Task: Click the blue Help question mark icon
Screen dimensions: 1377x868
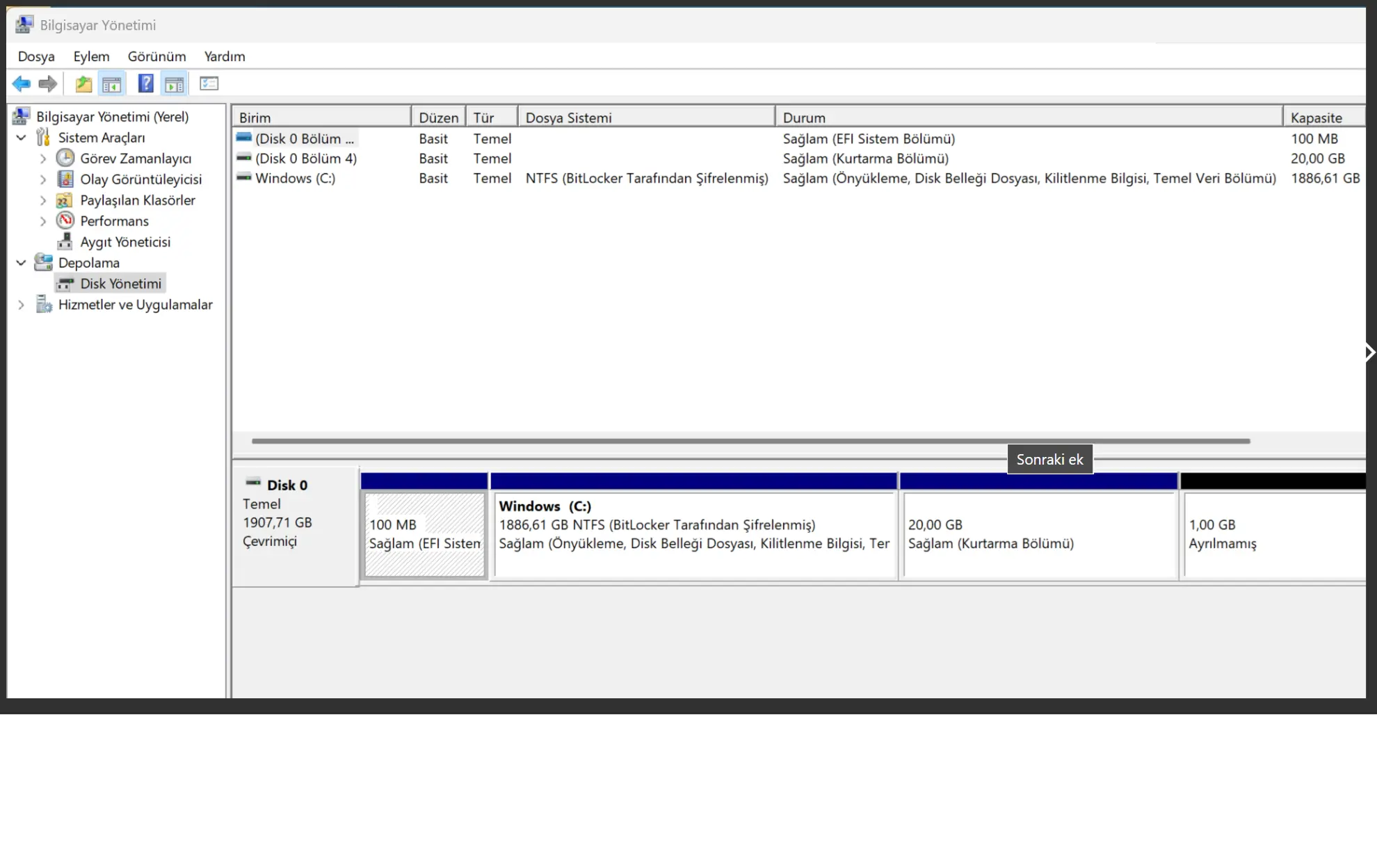Action: [145, 84]
